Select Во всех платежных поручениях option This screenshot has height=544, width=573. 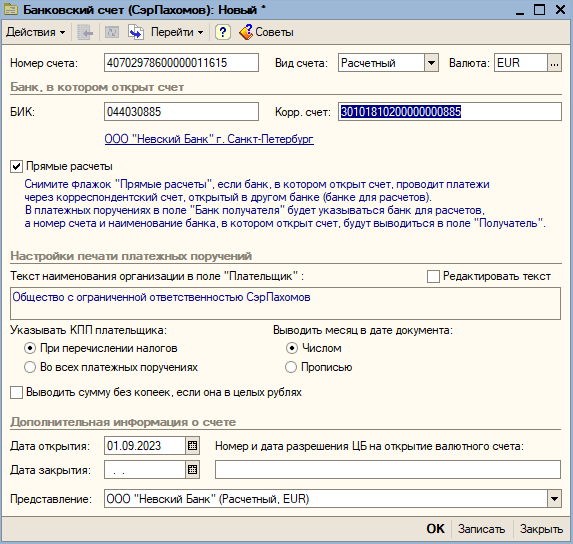[30, 367]
